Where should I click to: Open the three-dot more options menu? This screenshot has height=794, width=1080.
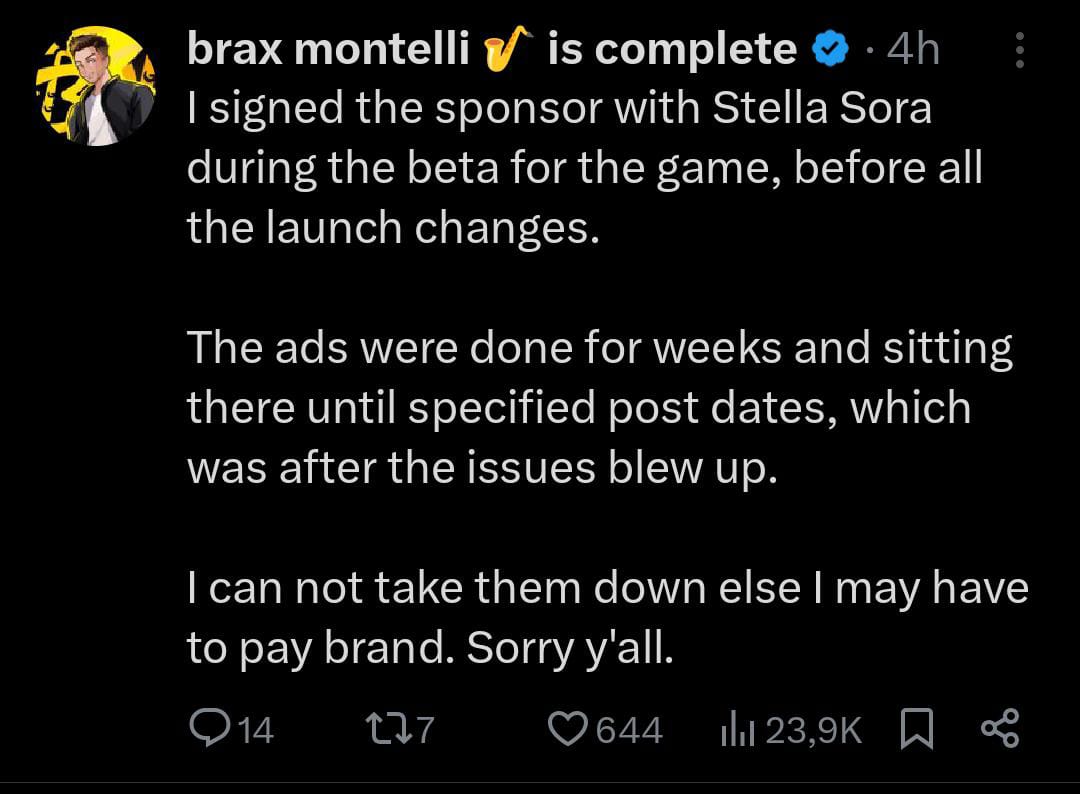1019,50
